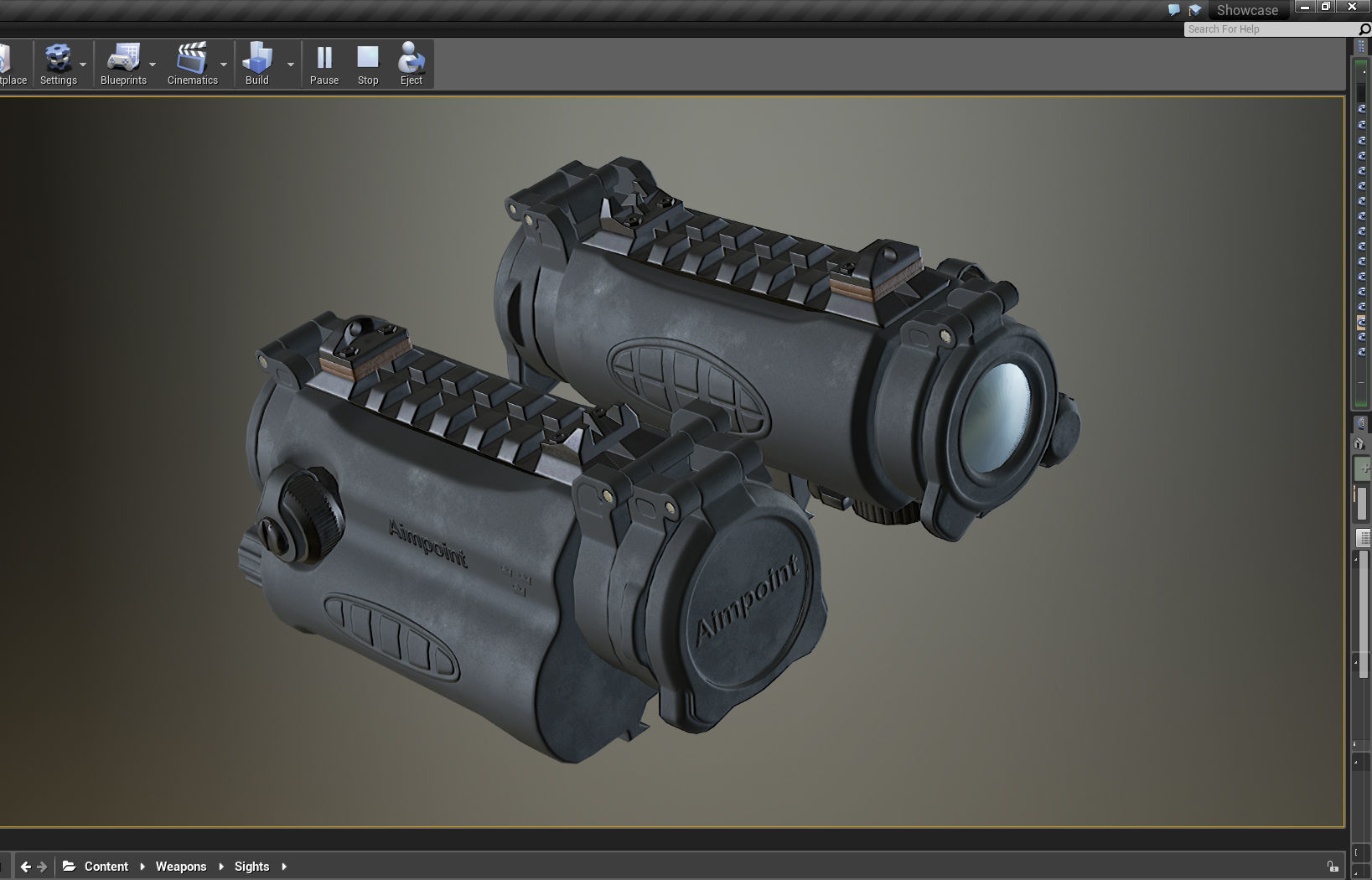Open the feedback speech bubble icon
Viewport: 1372px width, 880px height.
pyautogui.click(x=1174, y=10)
